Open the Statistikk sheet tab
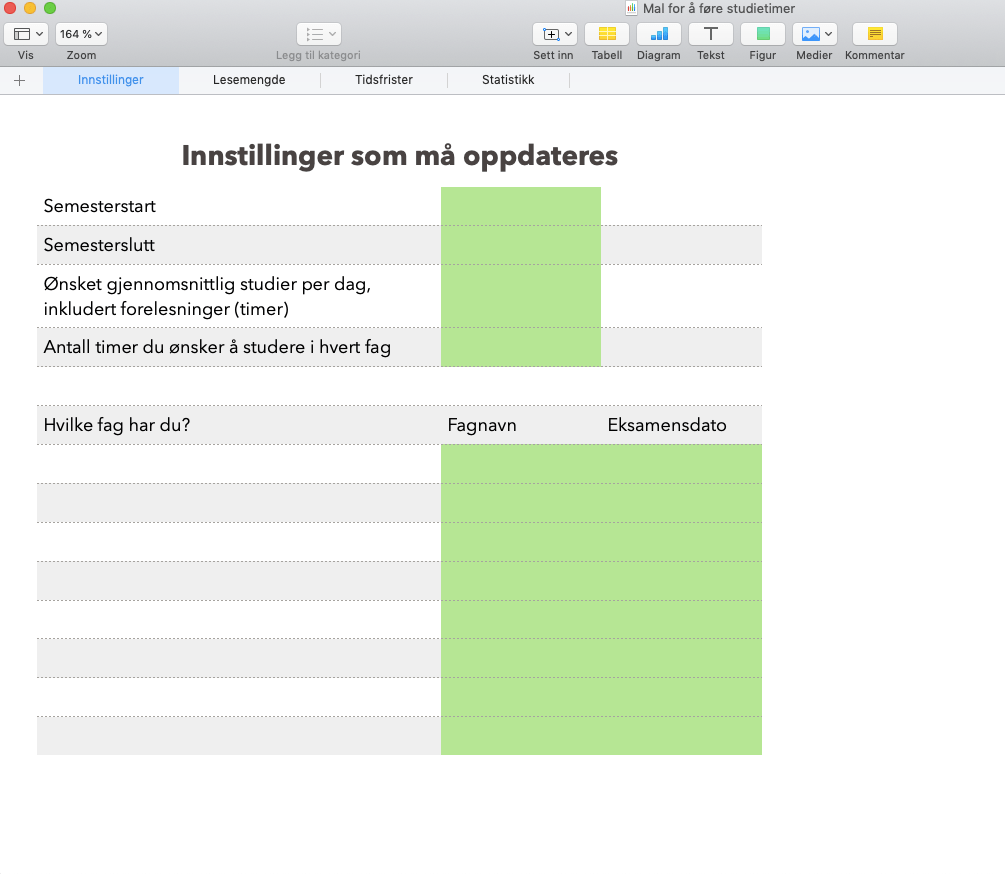Image resolution: width=1005 pixels, height=874 pixels. point(508,80)
